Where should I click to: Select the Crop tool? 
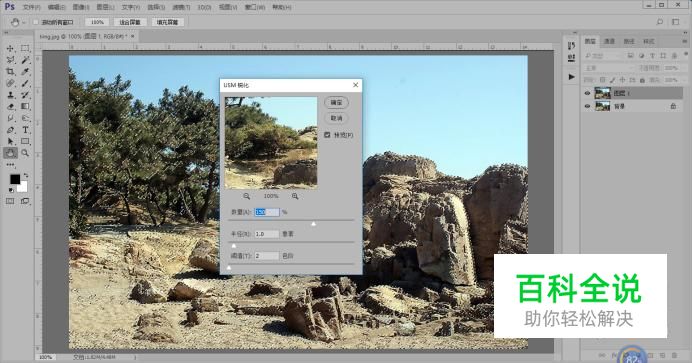pyautogui.click(x=10, y=71)
